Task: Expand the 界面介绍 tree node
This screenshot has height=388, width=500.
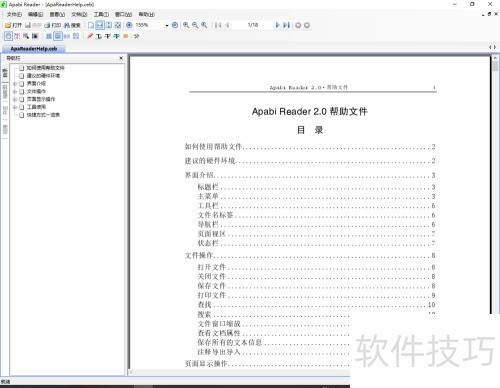Action: pos(15,83)
